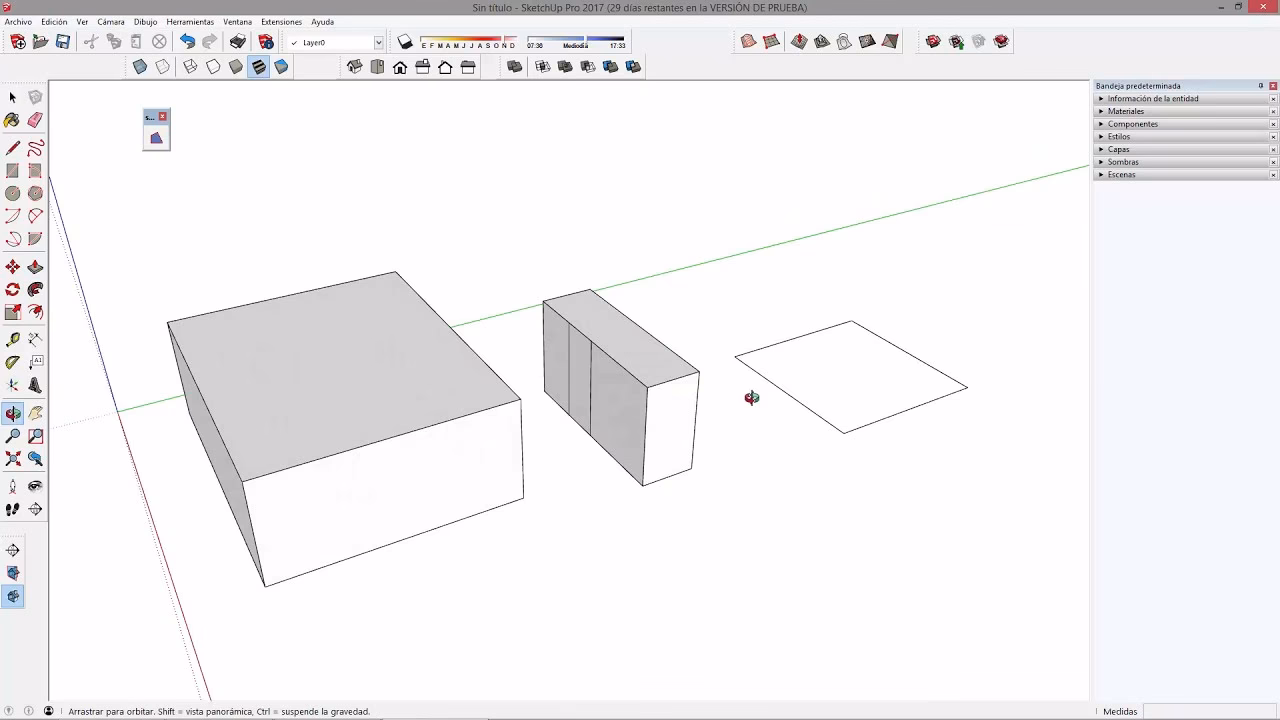Click the Top view button

click(377, 66)
